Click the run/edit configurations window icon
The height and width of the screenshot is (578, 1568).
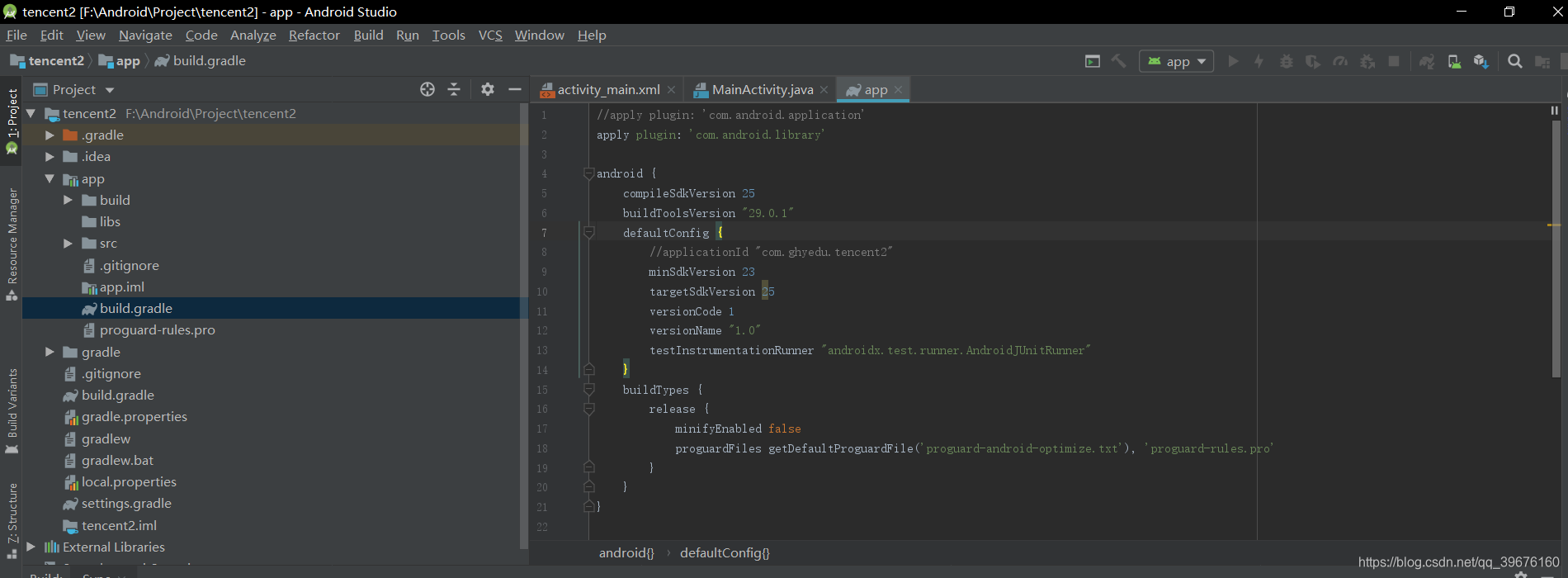(1093, 61)
